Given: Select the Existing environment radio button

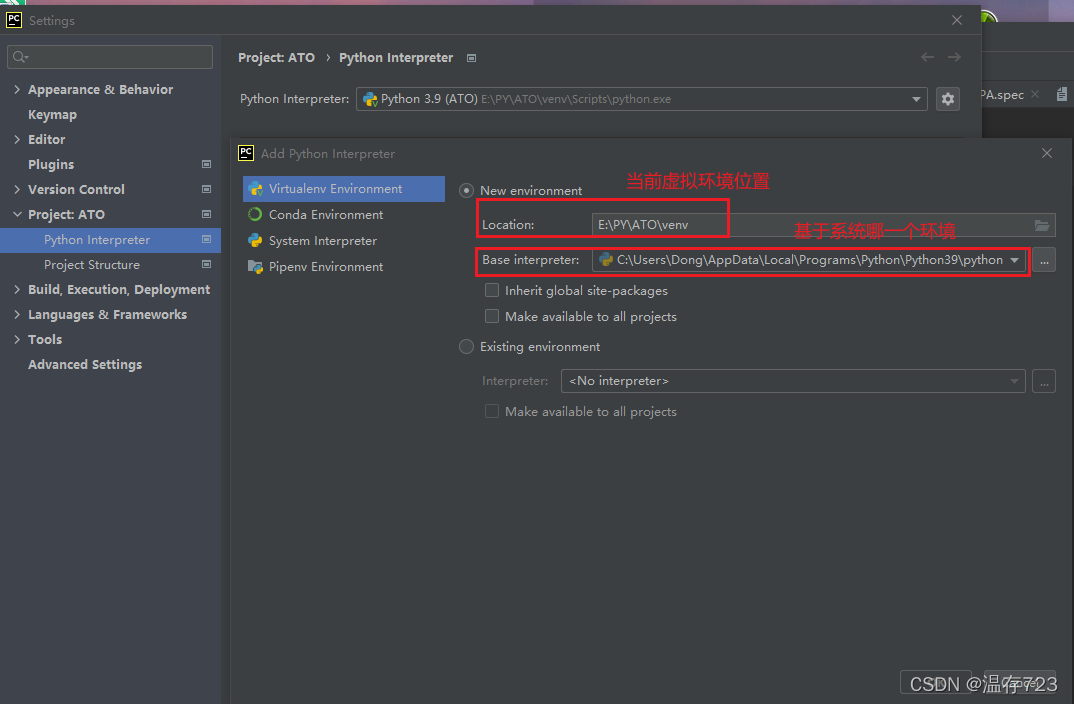Looking at the screenshot, I should 466,347.
